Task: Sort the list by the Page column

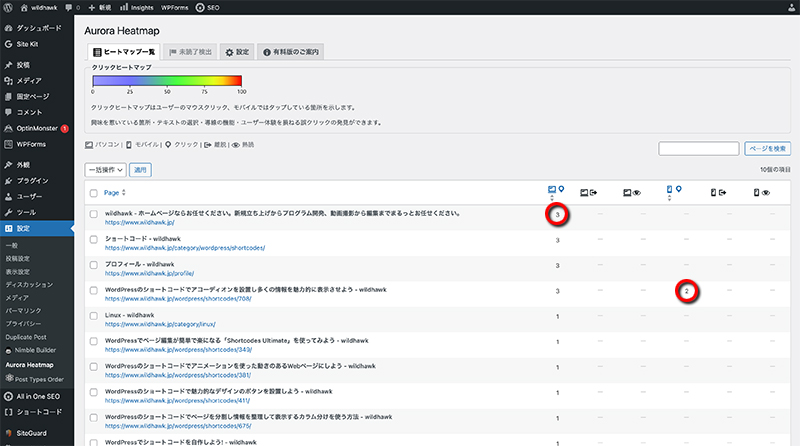Action: coord(112,192)
